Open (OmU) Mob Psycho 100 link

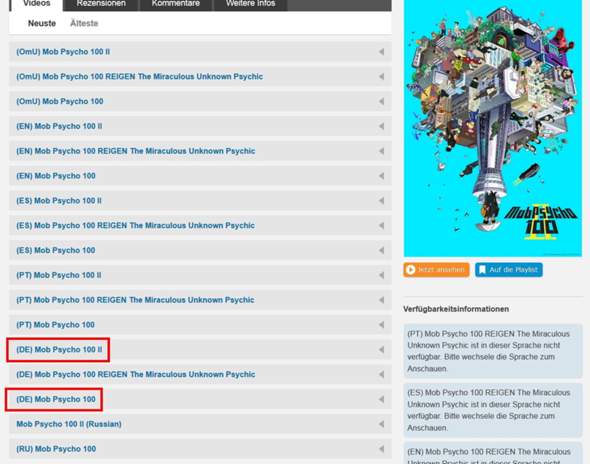(59, 102)
